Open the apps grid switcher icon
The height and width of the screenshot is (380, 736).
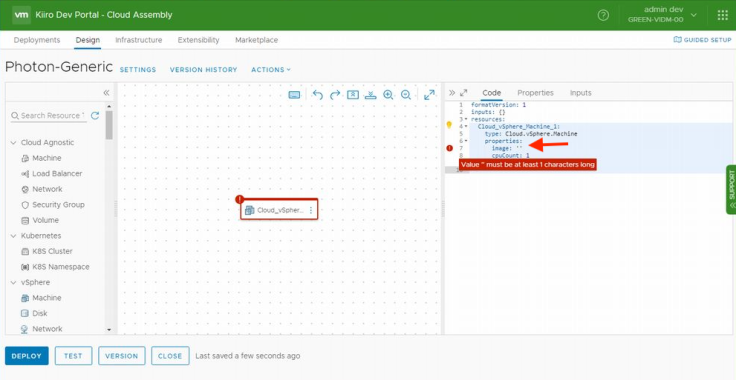click(722, 15)
